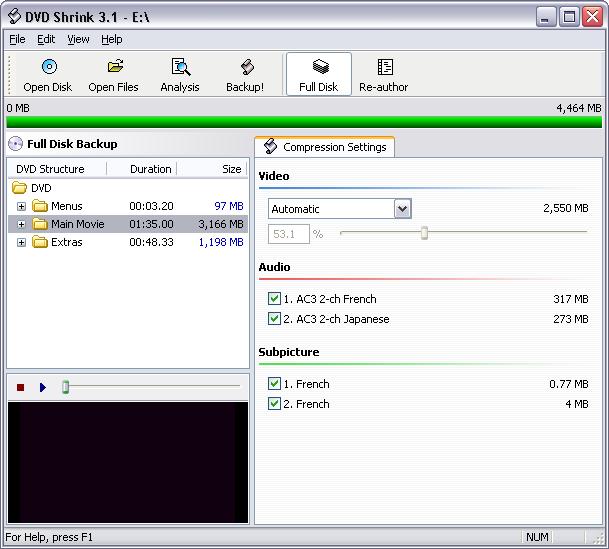Click the Open Disk toolbar icon
Image resolution: width=609 pixels, height=549 pixels.
49,67
